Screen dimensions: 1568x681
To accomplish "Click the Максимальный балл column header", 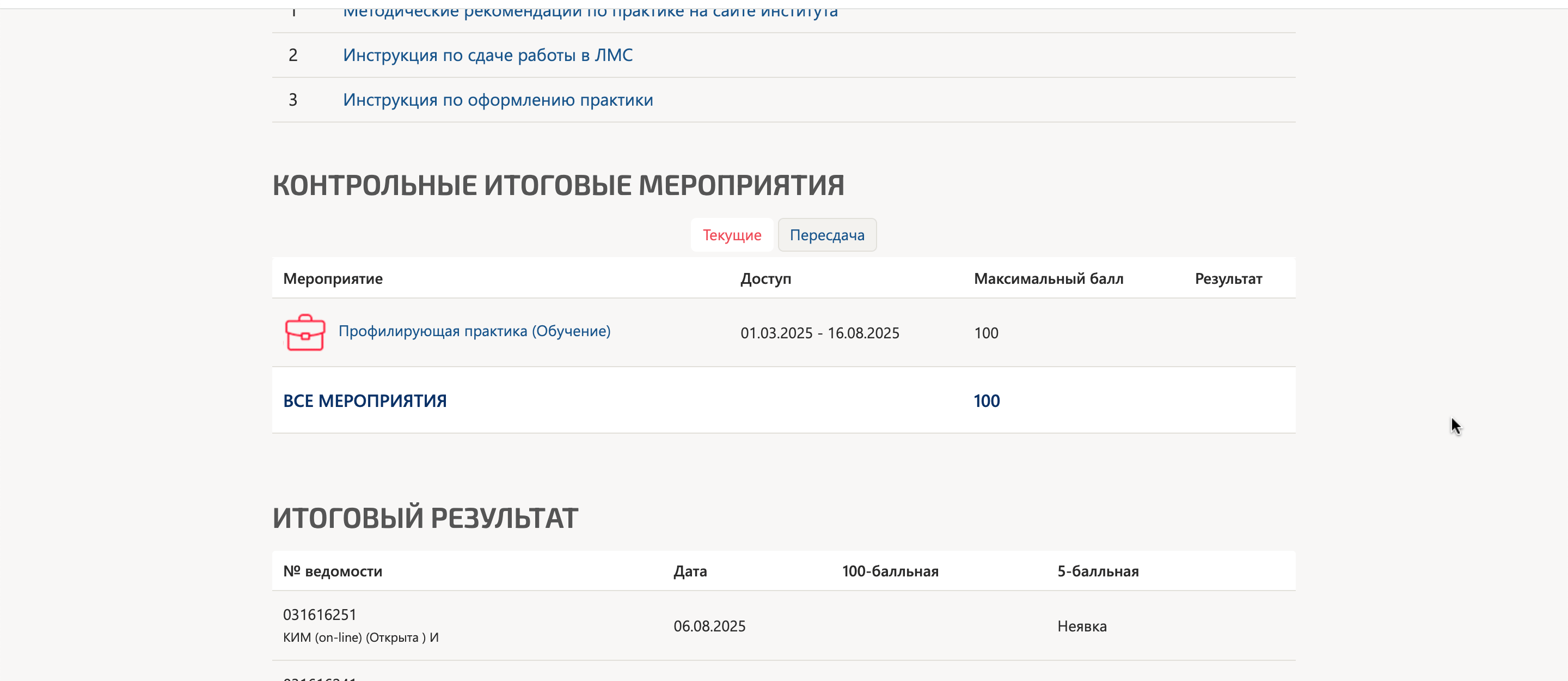I will click(x=1048, y=279).
